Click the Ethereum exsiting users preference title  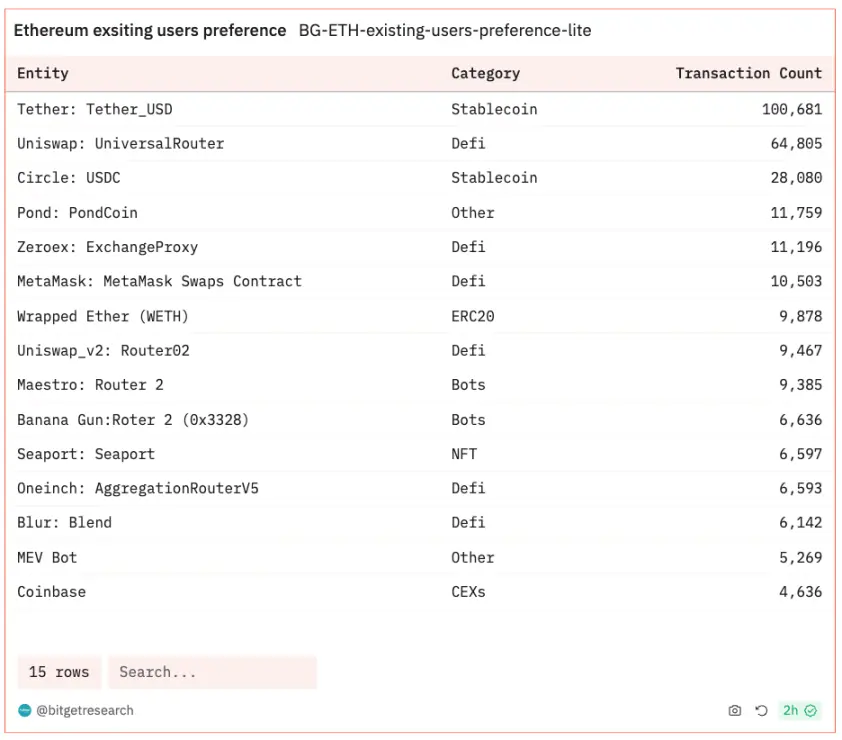tap(150, 31)
